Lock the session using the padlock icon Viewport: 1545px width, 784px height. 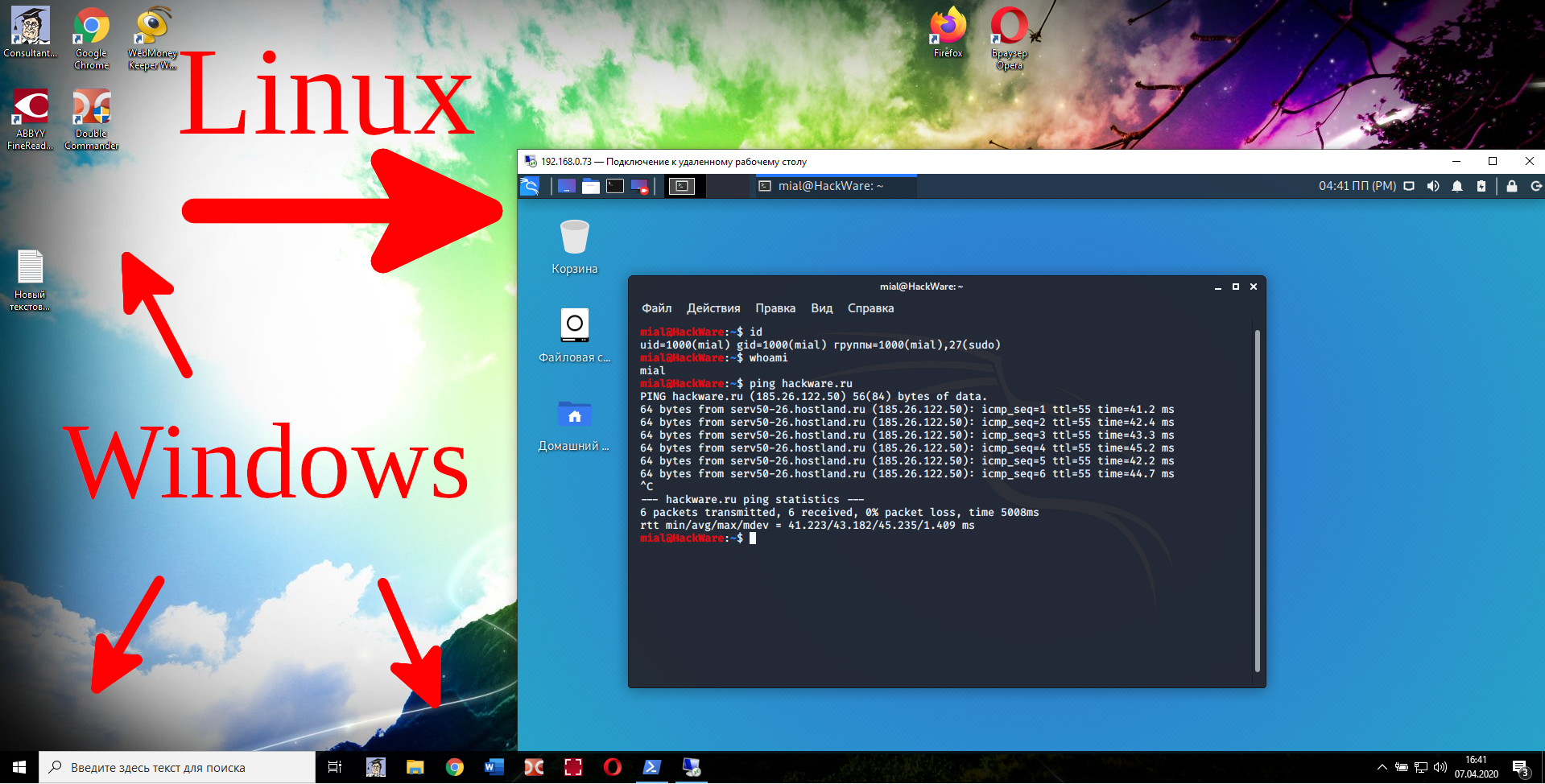(x=1511, y=186)
